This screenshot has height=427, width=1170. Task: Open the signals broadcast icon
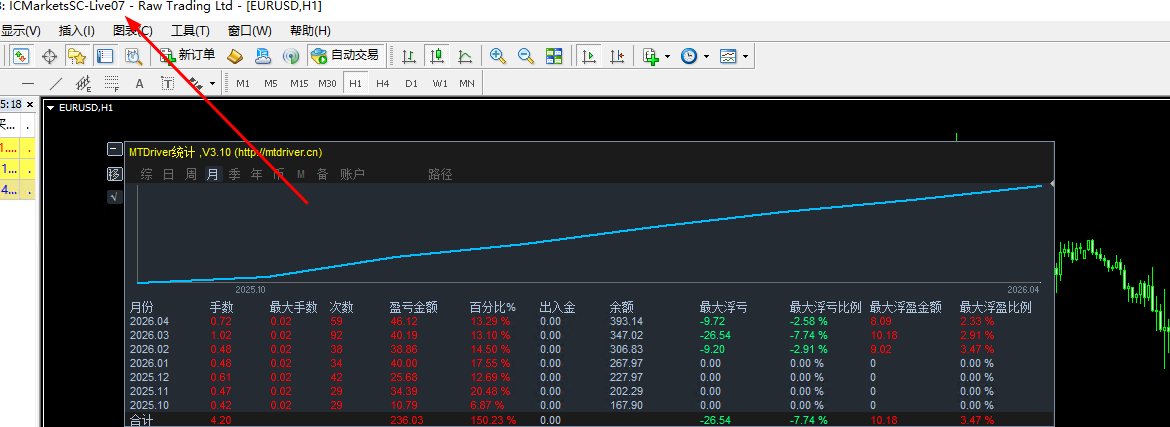[291, 56]
